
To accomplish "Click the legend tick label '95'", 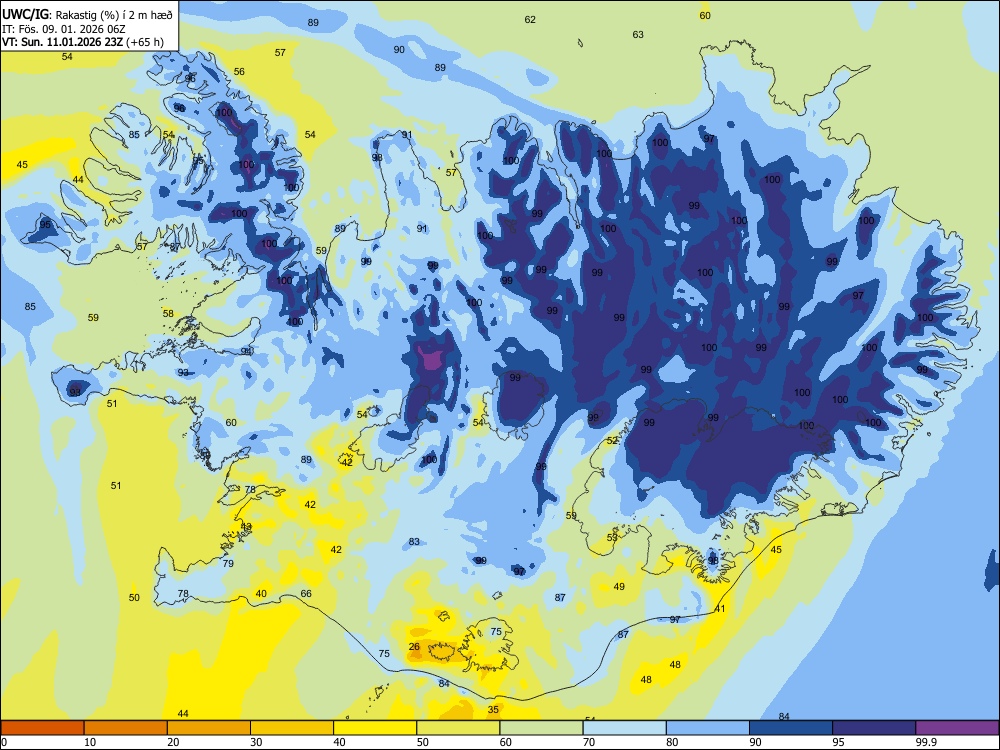I will point(839,742).
